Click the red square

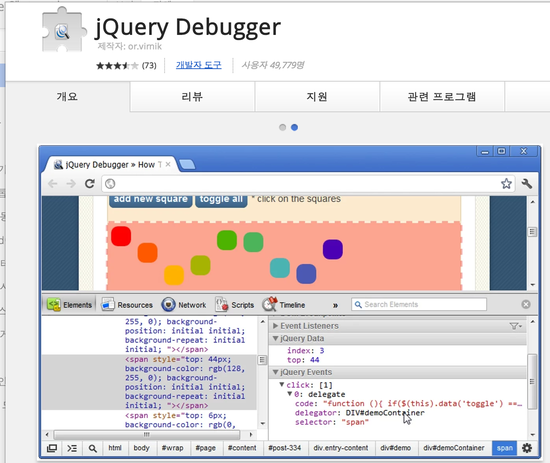pos(121,236)
